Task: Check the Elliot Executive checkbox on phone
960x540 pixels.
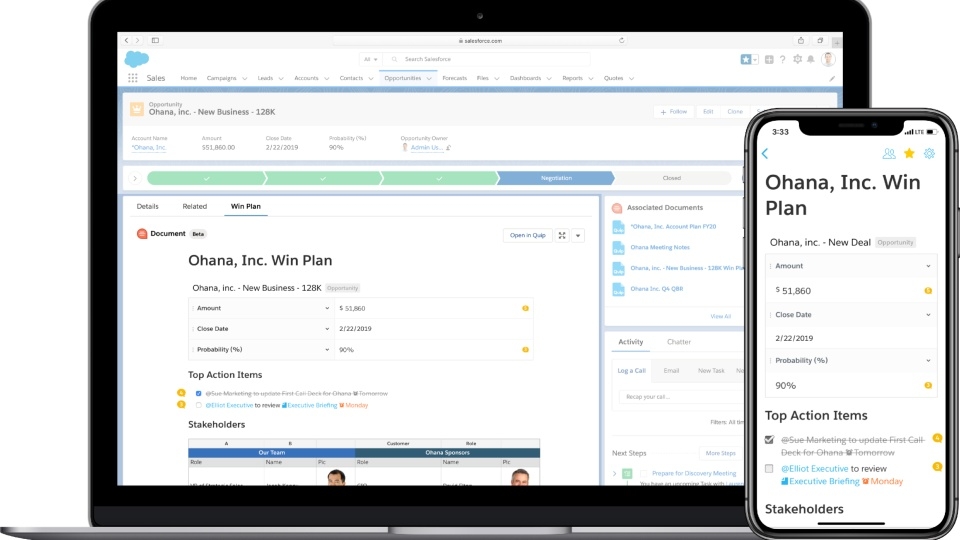Action: [x=769, y=468]
